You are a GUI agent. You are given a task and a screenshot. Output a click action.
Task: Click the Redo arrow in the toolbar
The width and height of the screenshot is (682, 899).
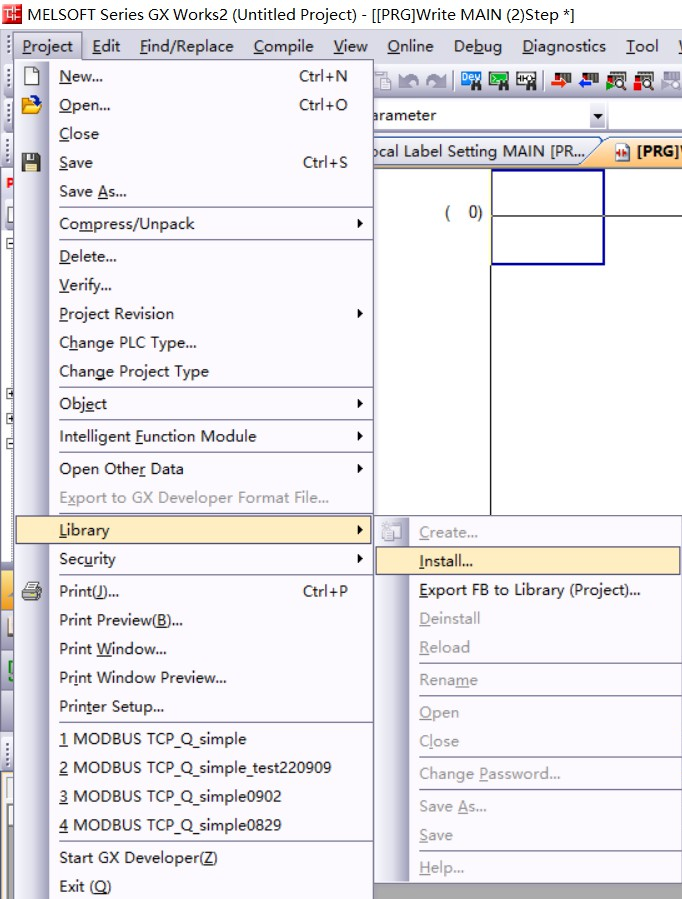click(x=436, y=81)
